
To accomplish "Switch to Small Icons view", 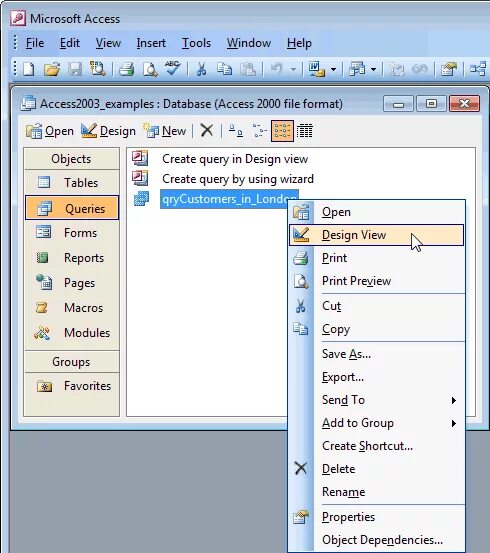I will coord(259,131).
